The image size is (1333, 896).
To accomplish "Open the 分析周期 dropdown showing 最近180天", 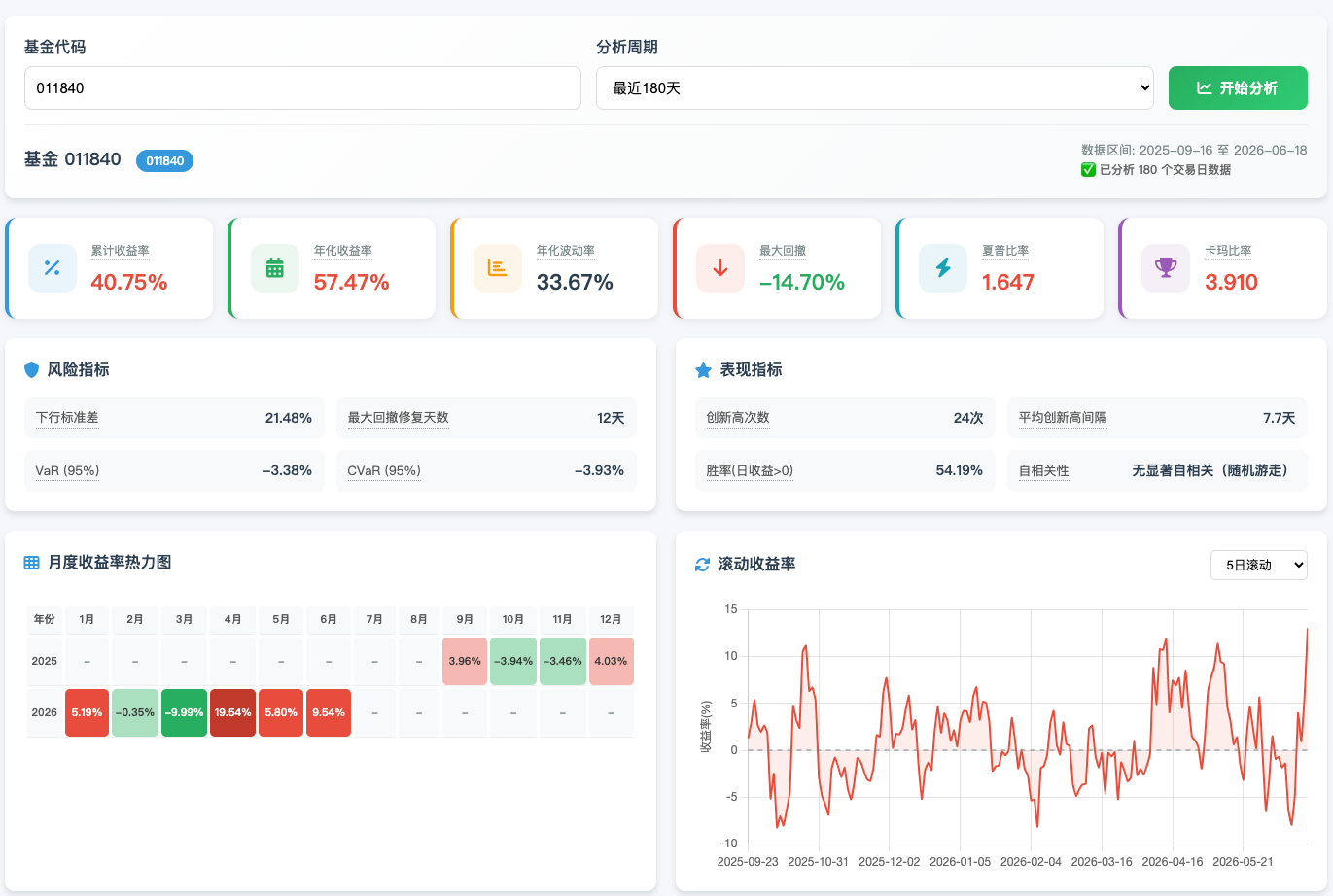I will (875, 88).
